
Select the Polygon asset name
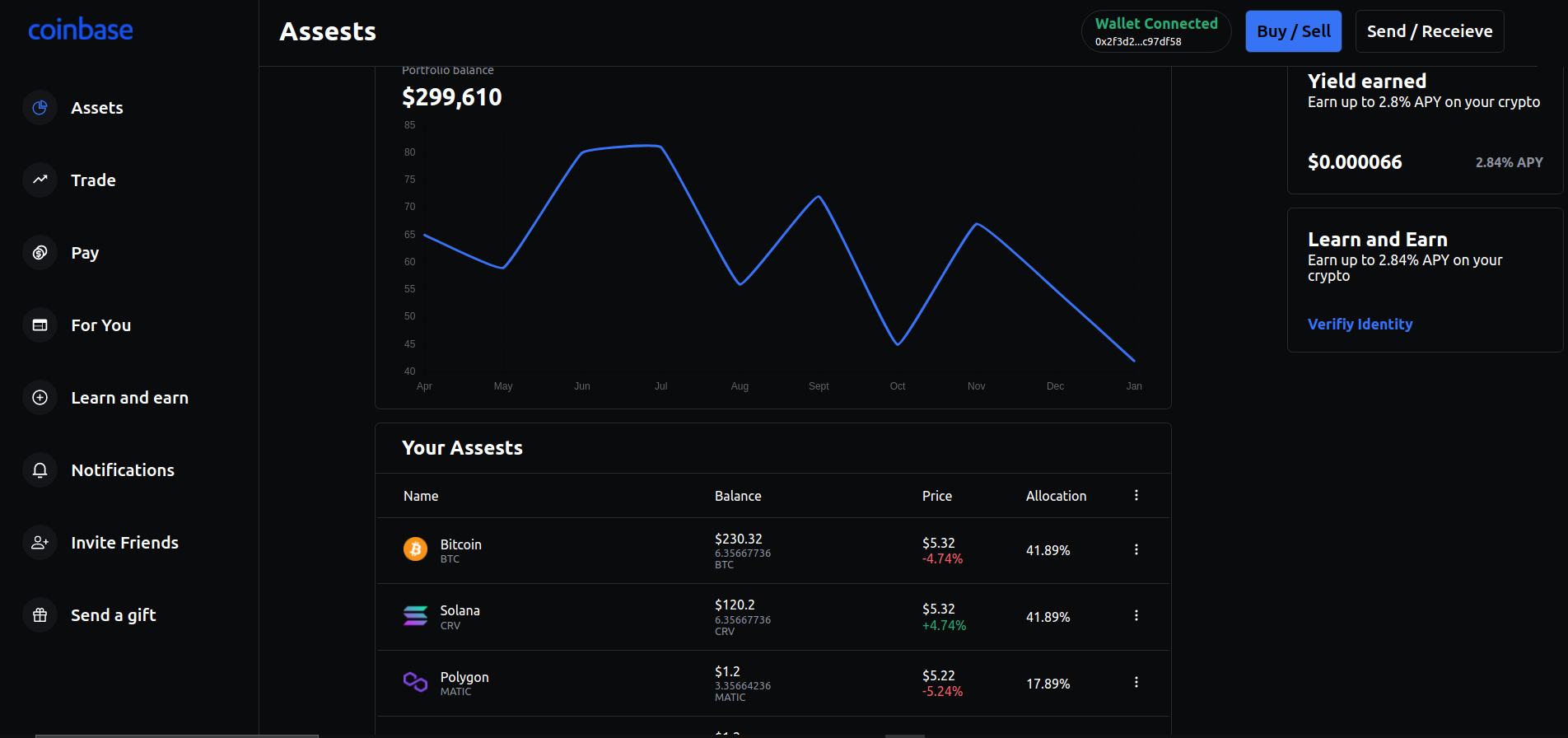tap(464, 677)
